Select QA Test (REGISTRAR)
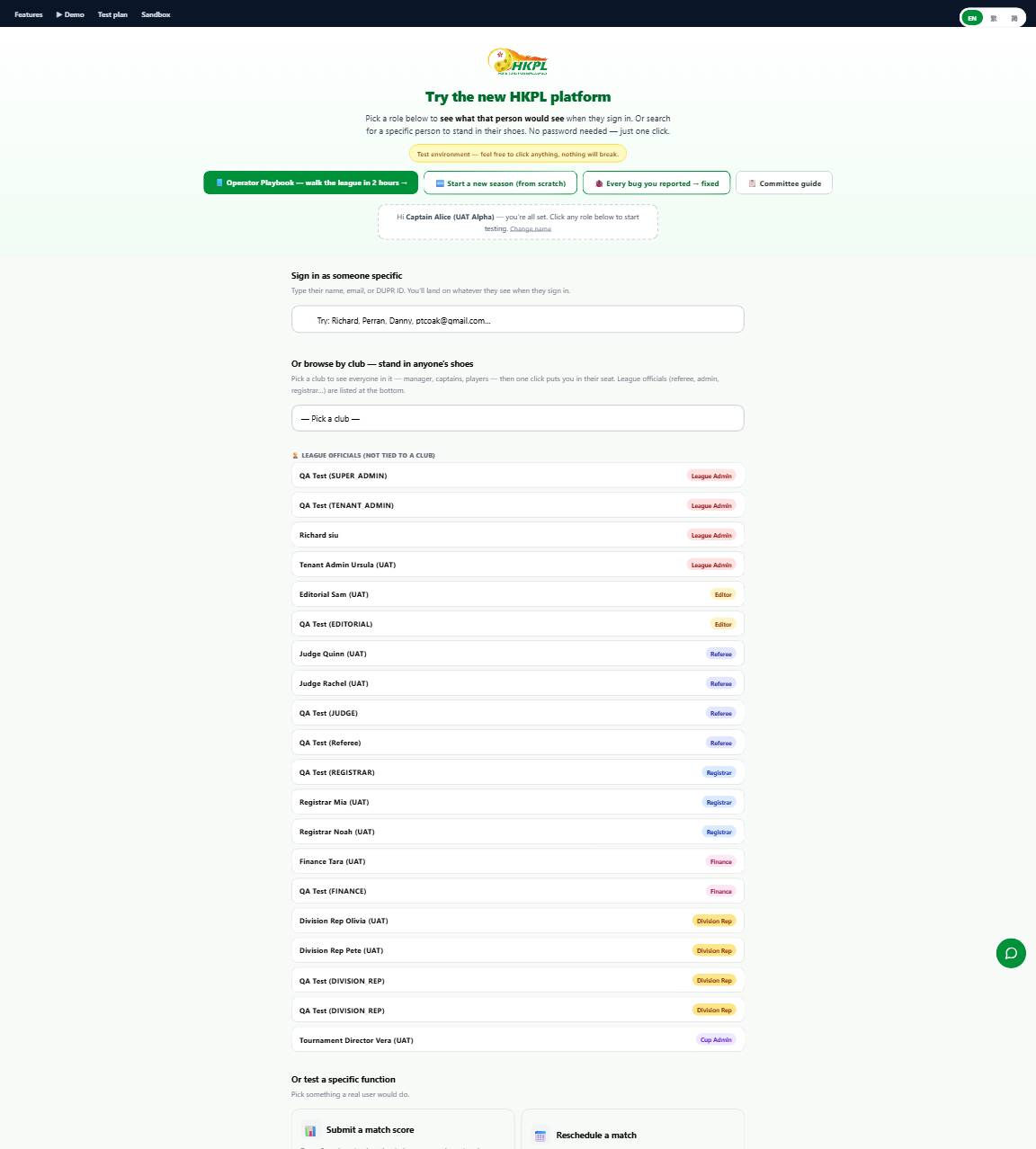The image size is (1036, 1149). [x=517, y=772]
